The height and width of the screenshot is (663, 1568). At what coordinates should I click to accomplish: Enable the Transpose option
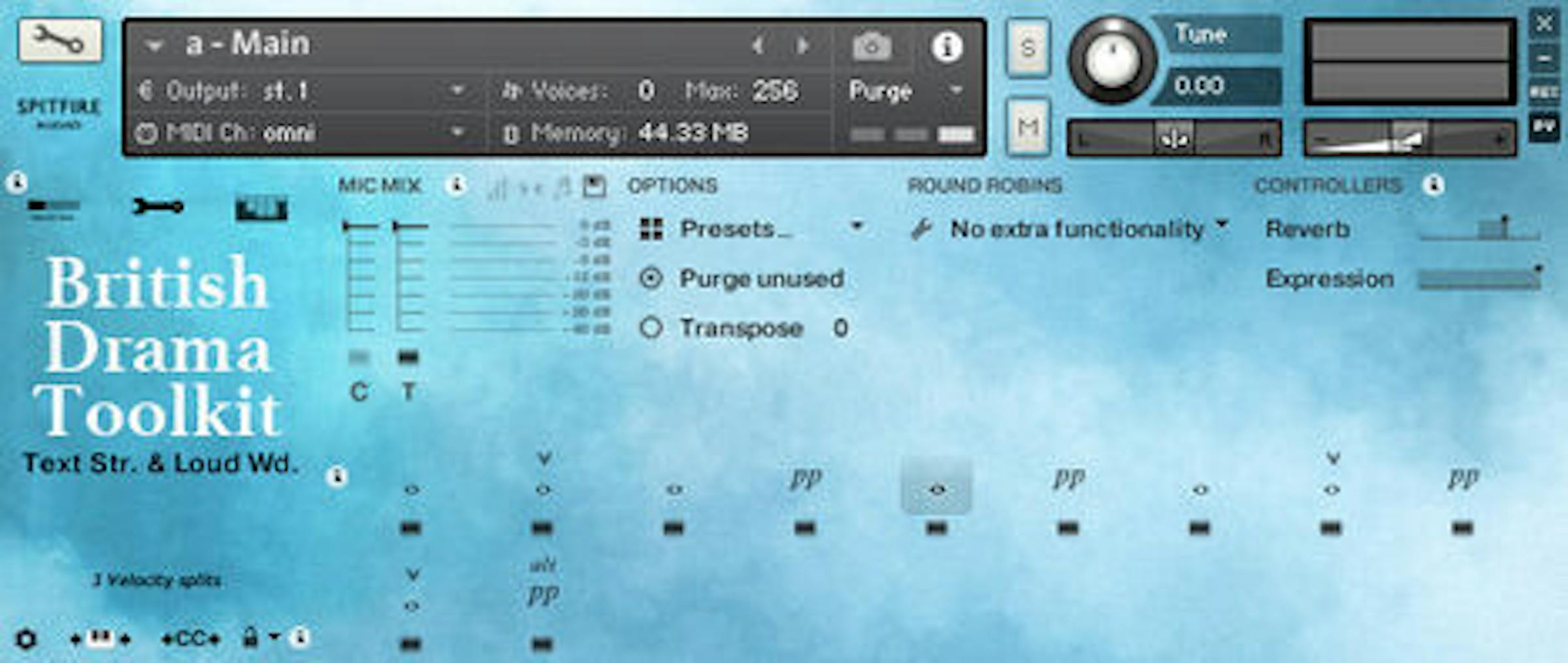point(651,327)
